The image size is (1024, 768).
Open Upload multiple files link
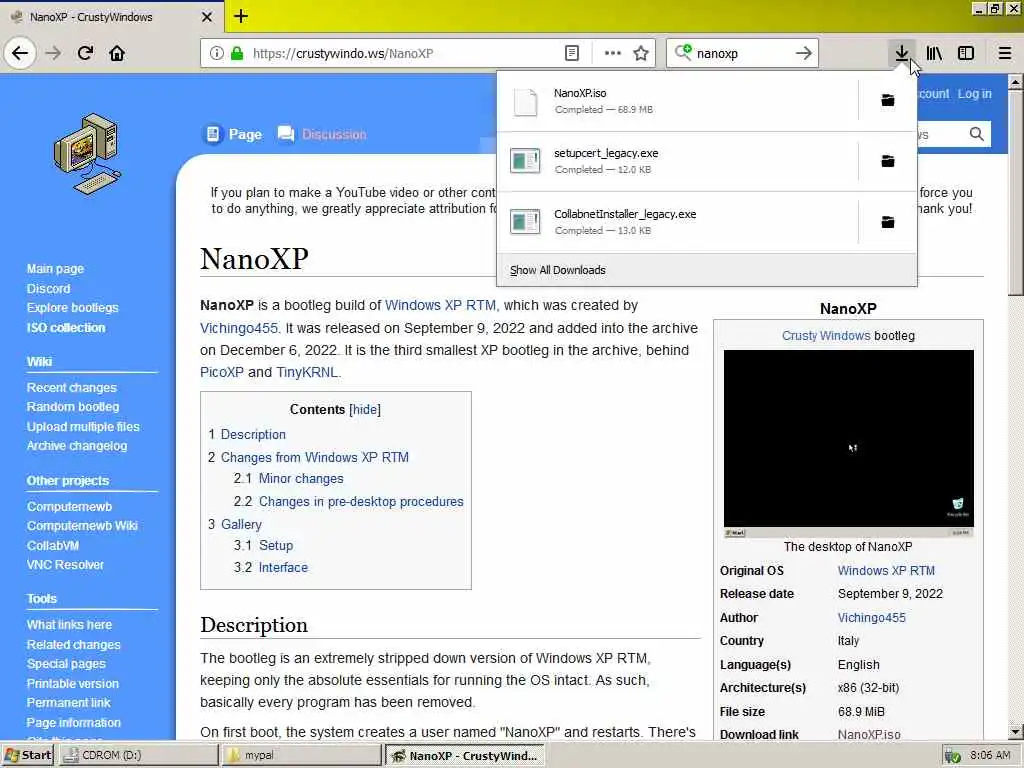coord(83,426)
